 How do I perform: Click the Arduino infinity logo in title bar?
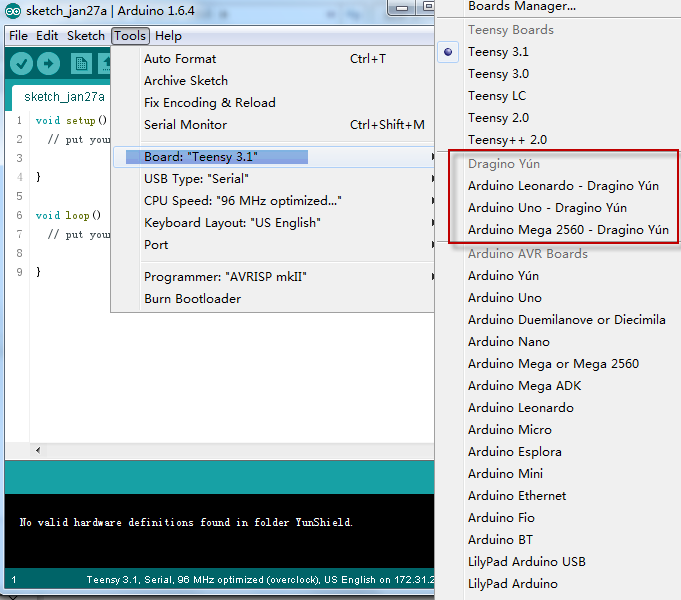[x=13, y=11]
